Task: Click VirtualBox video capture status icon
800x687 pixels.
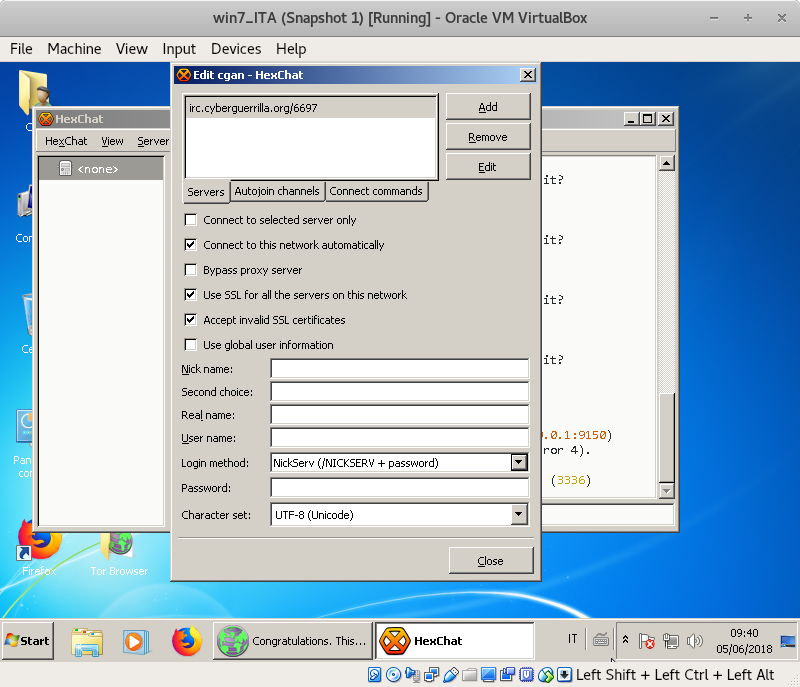Action: pyautogui.click(x=507, y=675)
